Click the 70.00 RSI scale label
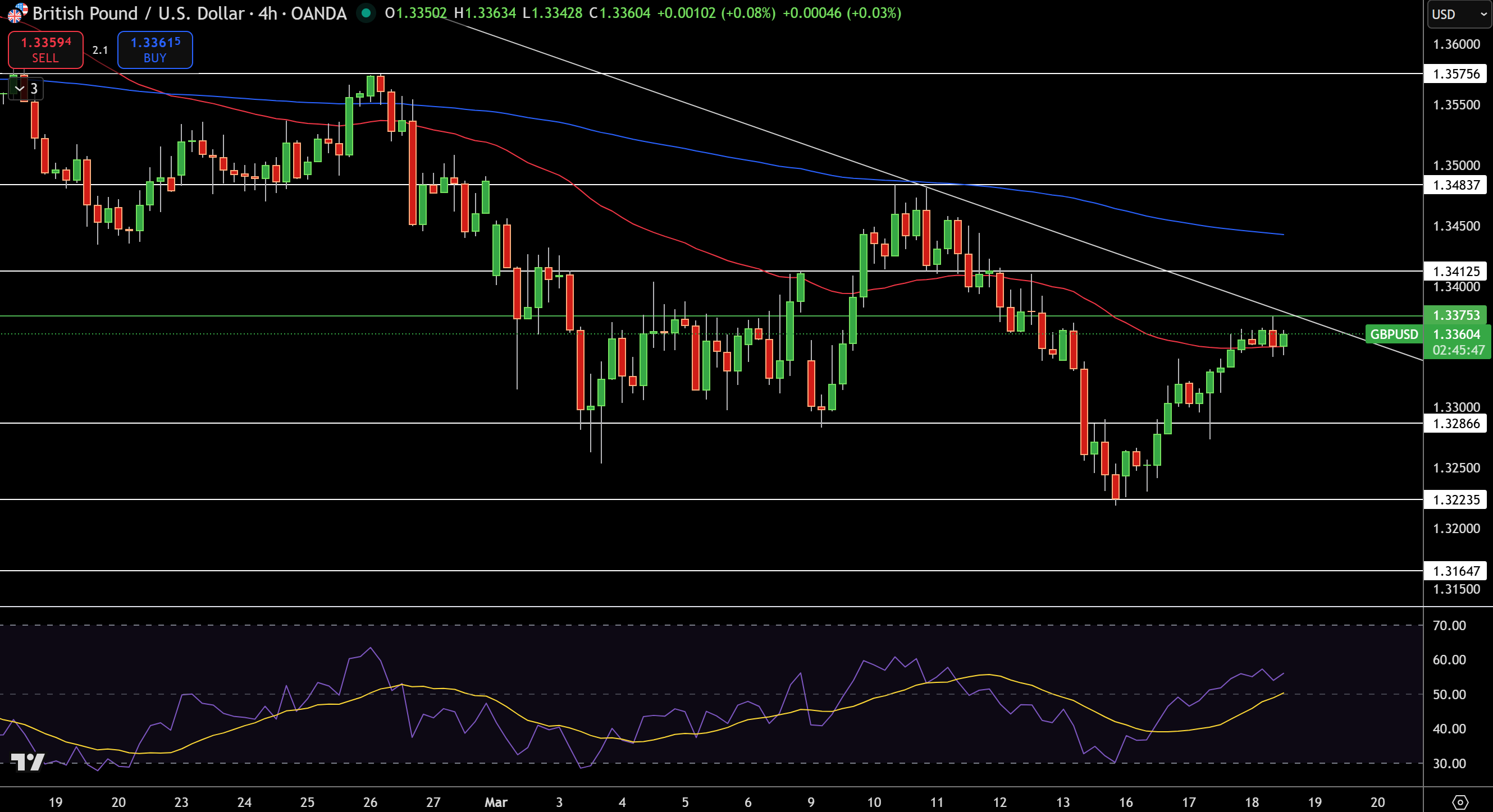The width and height of the screenshot is (1493, 812). [1449, 626]
